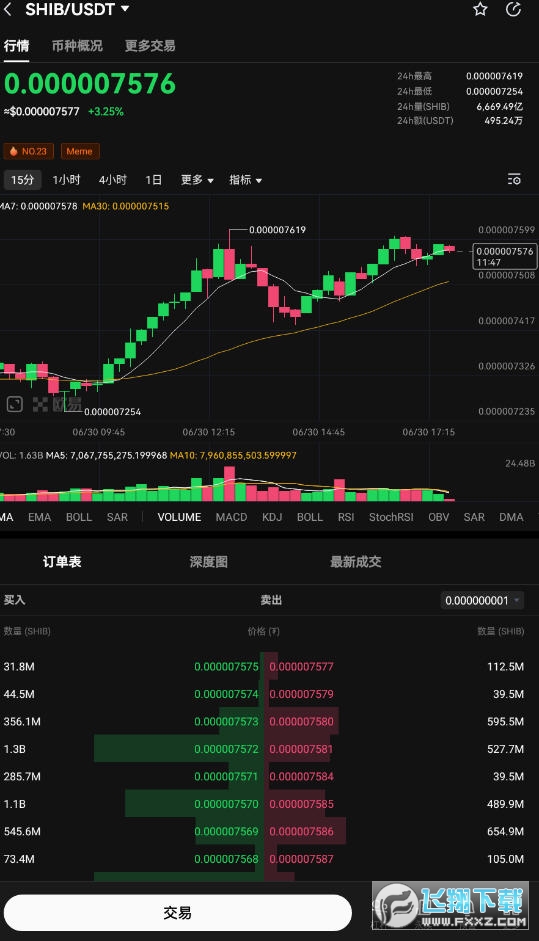Click ask price 0.000007577
The image size is (539, 941).
[x=301, y=667]
